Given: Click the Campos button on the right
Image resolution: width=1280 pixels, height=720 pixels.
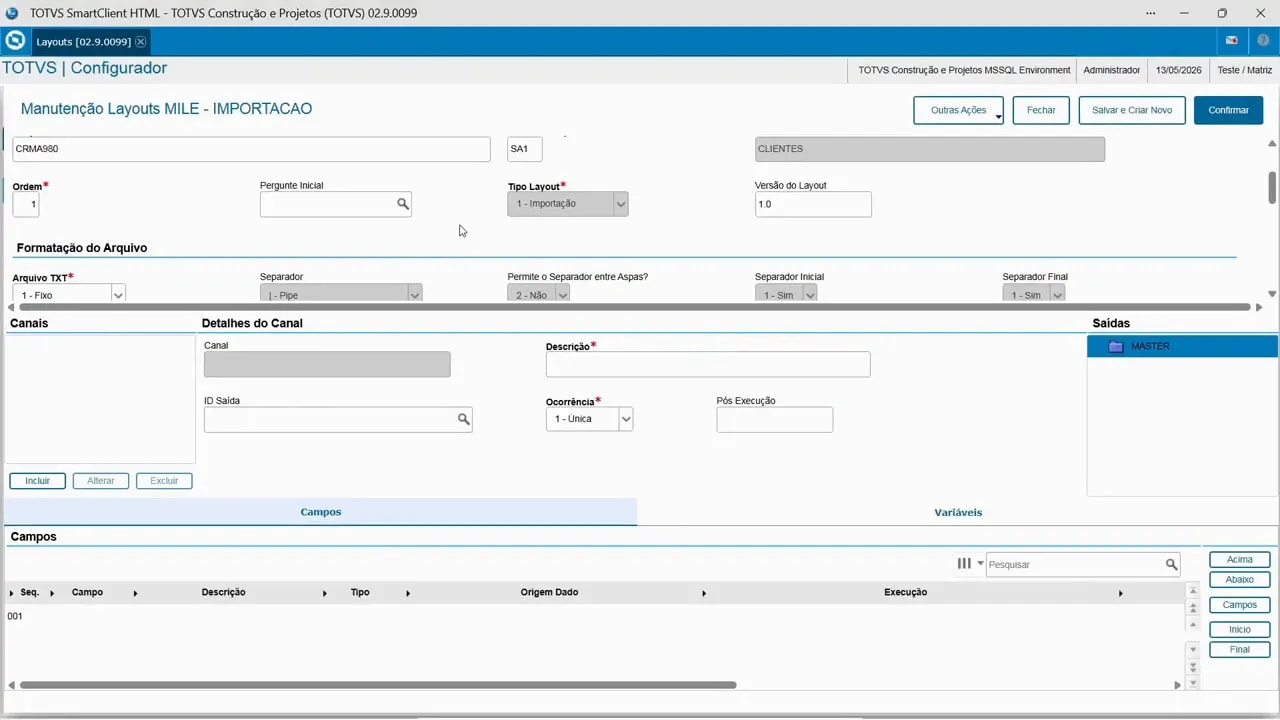Looking at the screenshot, I should (x=1240, y=605).
